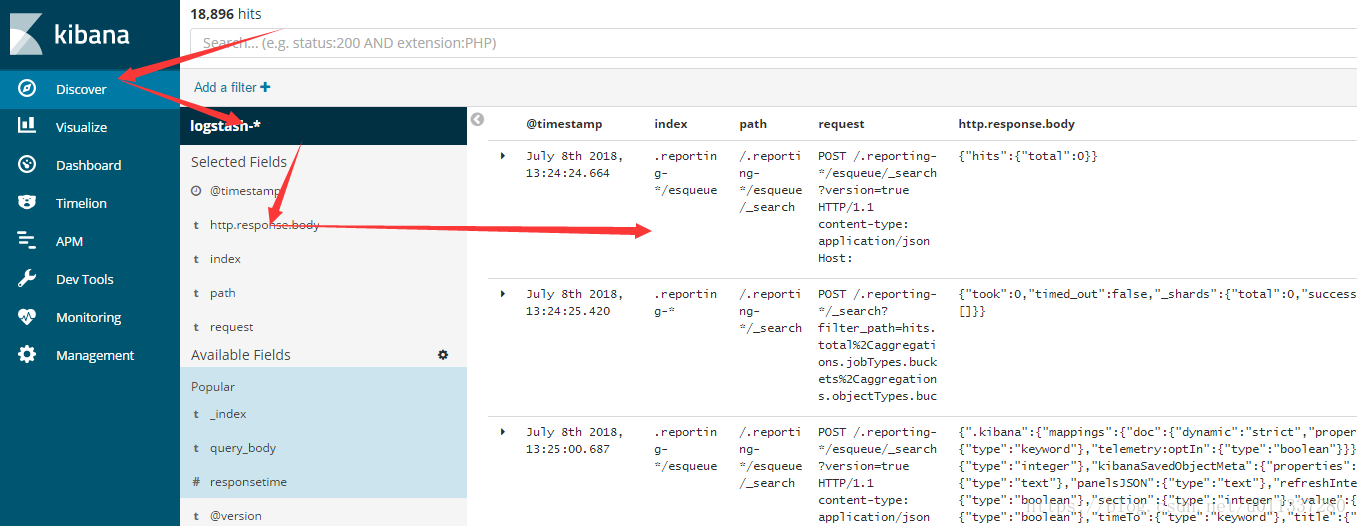Sort by the @timestamp column header

[x=564, y=124]
